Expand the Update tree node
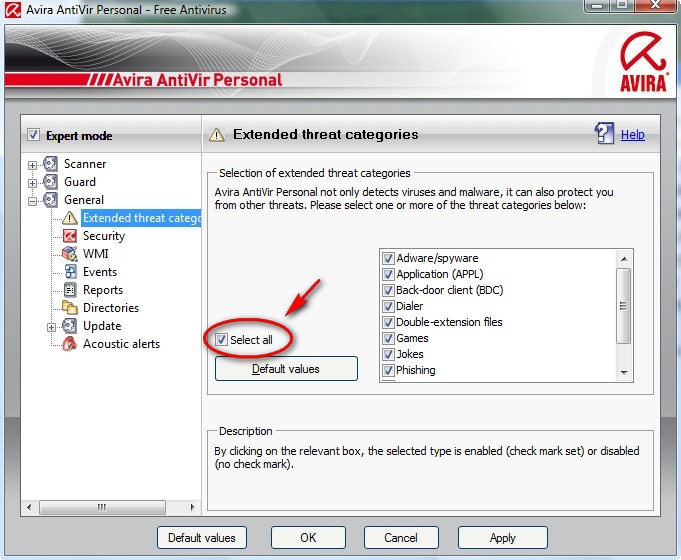Screen dimensions: 681x560 [x=52, y=327]
